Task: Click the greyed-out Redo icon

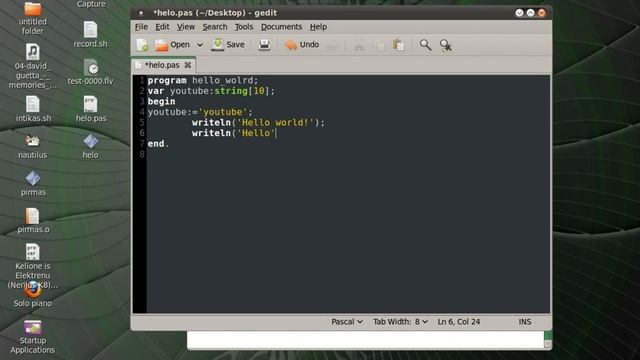Action: [332, 45]
